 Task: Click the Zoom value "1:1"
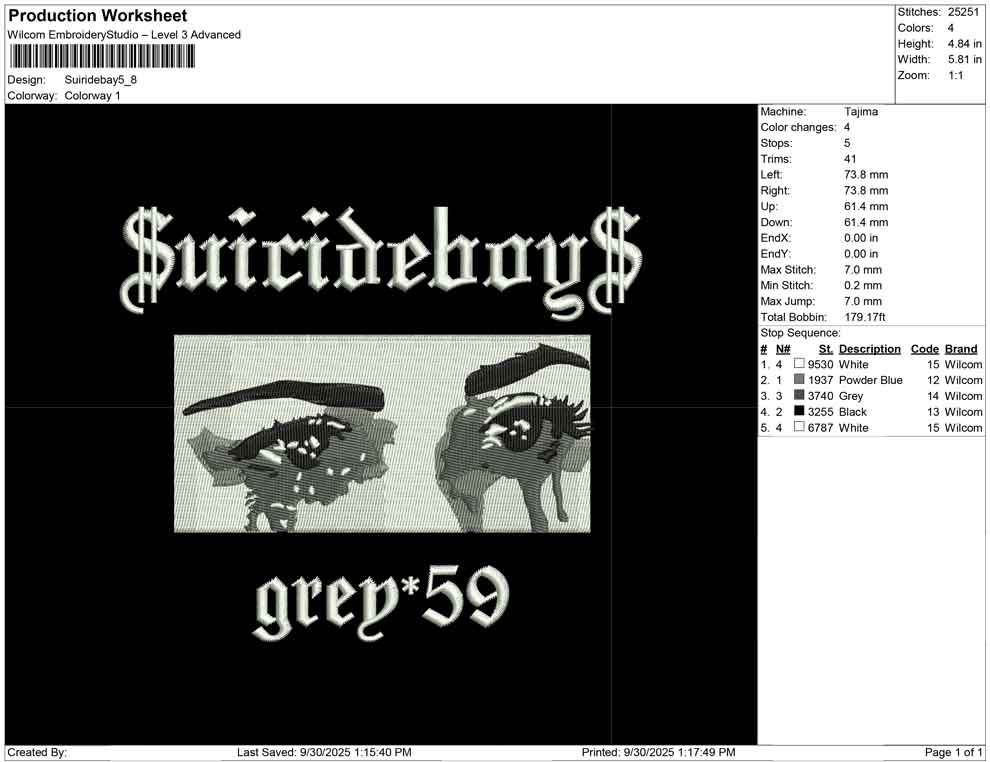[x=955, y=75]
